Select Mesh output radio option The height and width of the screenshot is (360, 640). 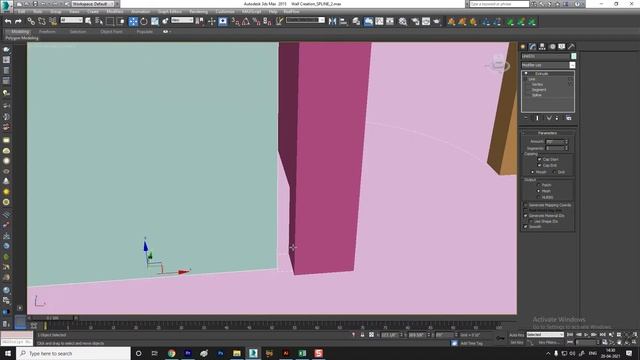pos(538,191)
